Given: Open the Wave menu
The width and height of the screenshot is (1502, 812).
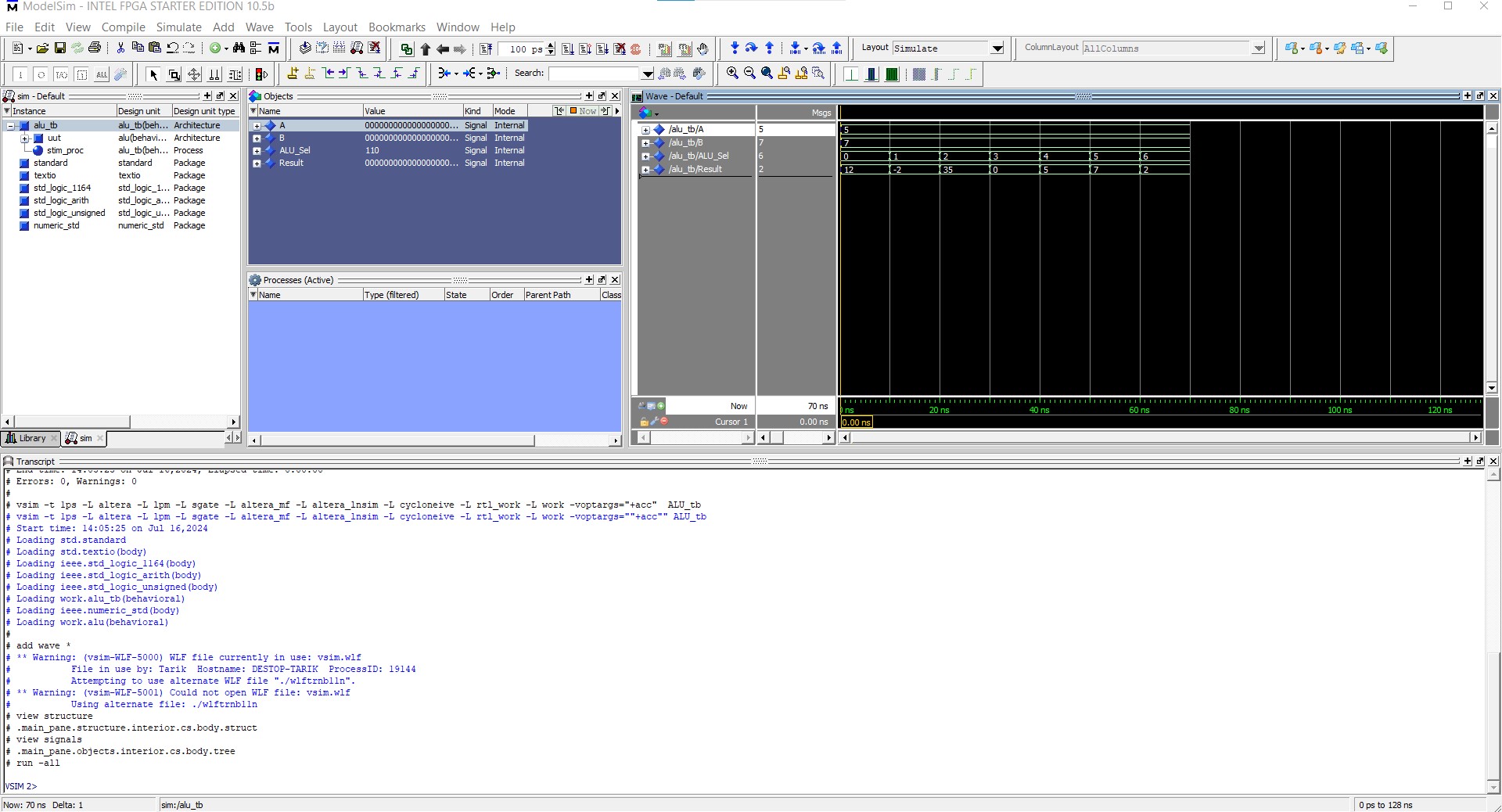Looking at the screenshot, I should tap(259, 27).
